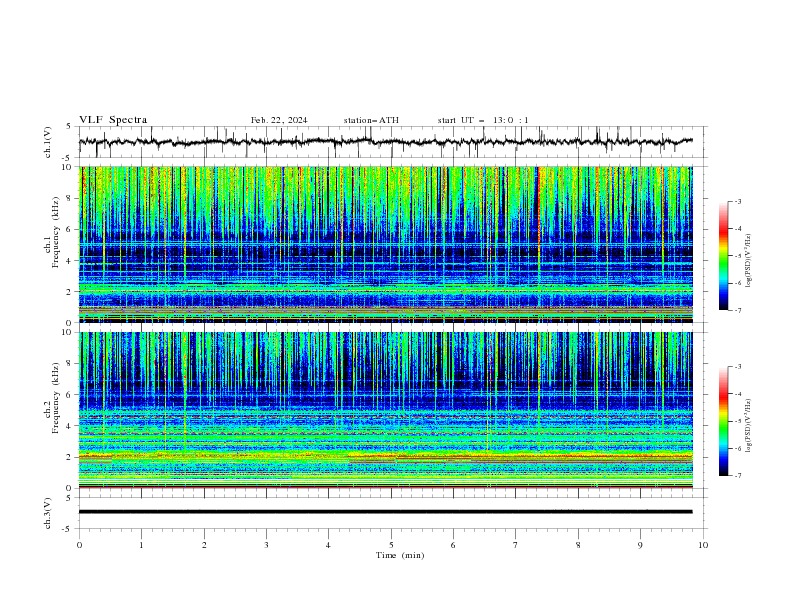Click the ch.2 "Frequency (kHz)" axis title
Screen dimensions: 792x612
click(x=56, y=398)
